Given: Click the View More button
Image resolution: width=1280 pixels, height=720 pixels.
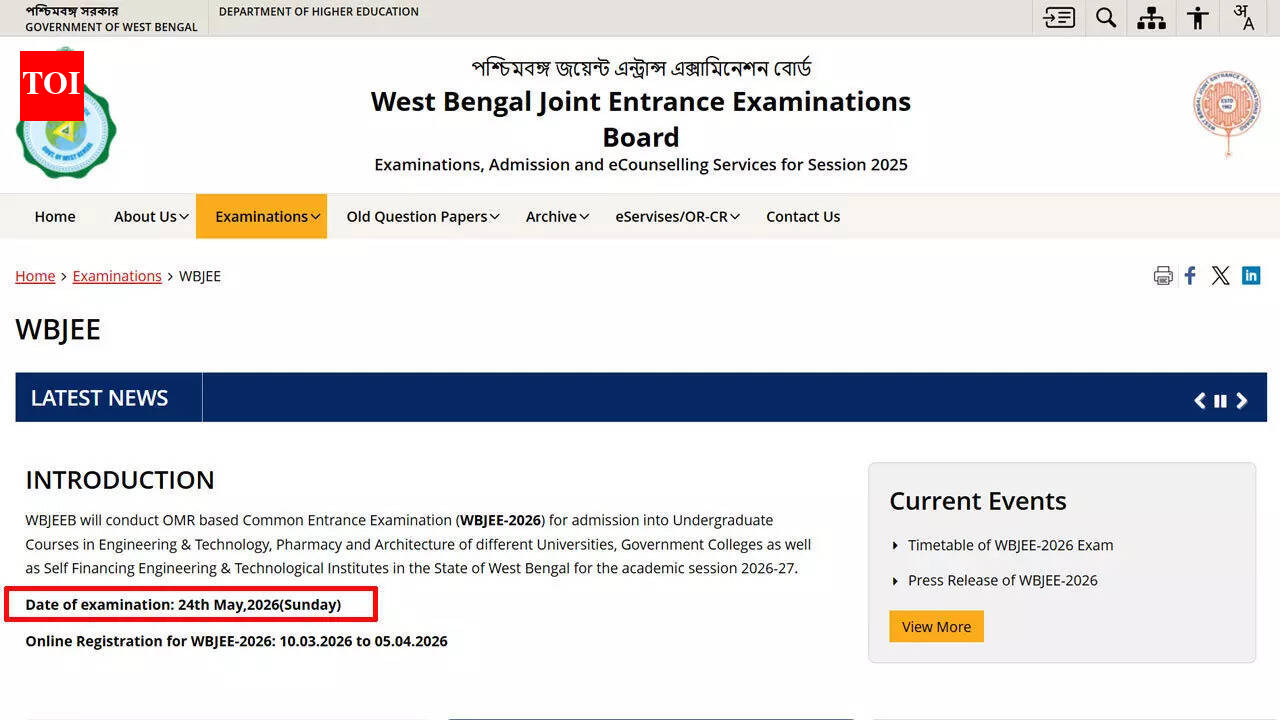Looking at the screenshot, I should click(x=936, y=626).
